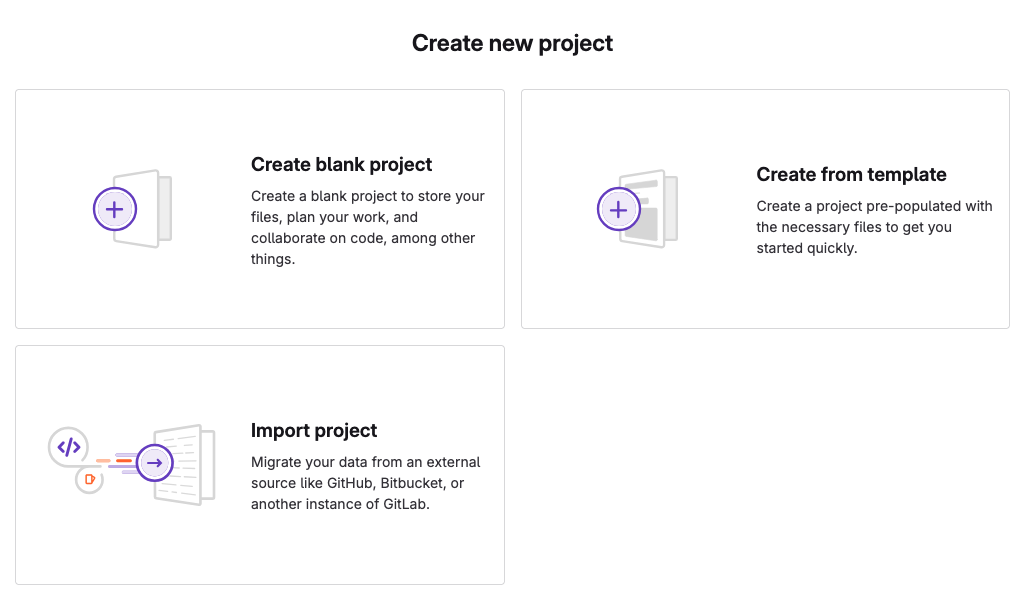The image size is (1025, 599).
Task: Click the 'Create new project' page heading
Action: click(x=512, y=44)
